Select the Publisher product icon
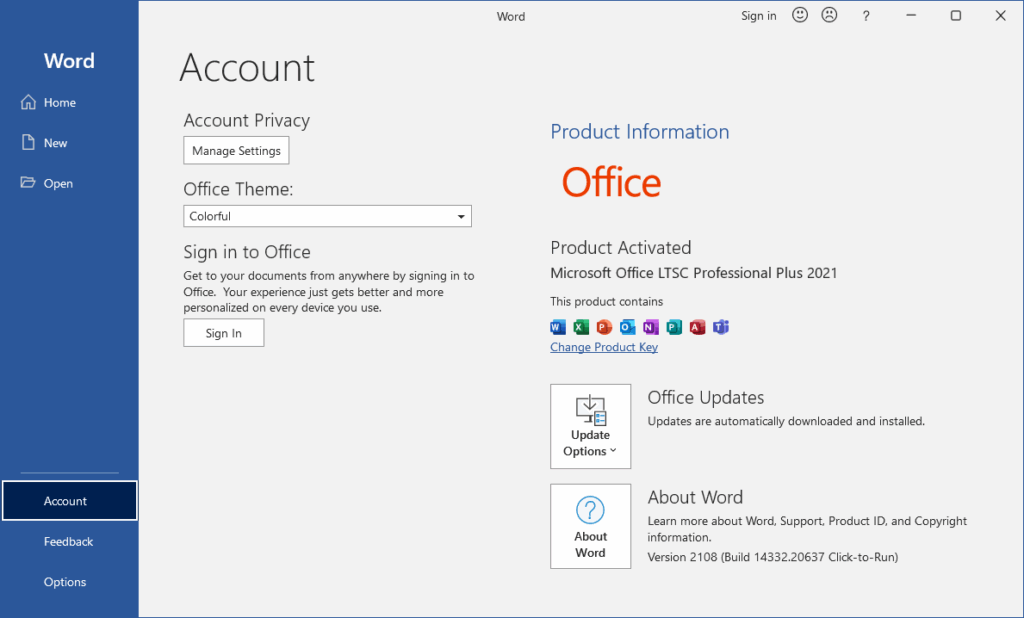1024x618 pixels. click(674, 327)
